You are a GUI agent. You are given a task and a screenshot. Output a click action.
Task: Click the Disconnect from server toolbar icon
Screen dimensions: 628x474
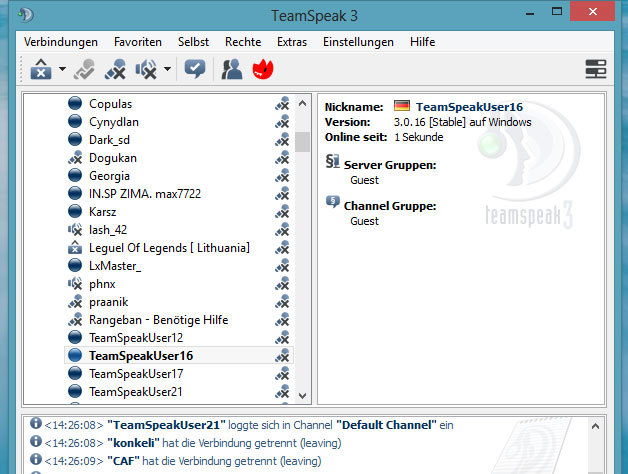coord(41,69)
